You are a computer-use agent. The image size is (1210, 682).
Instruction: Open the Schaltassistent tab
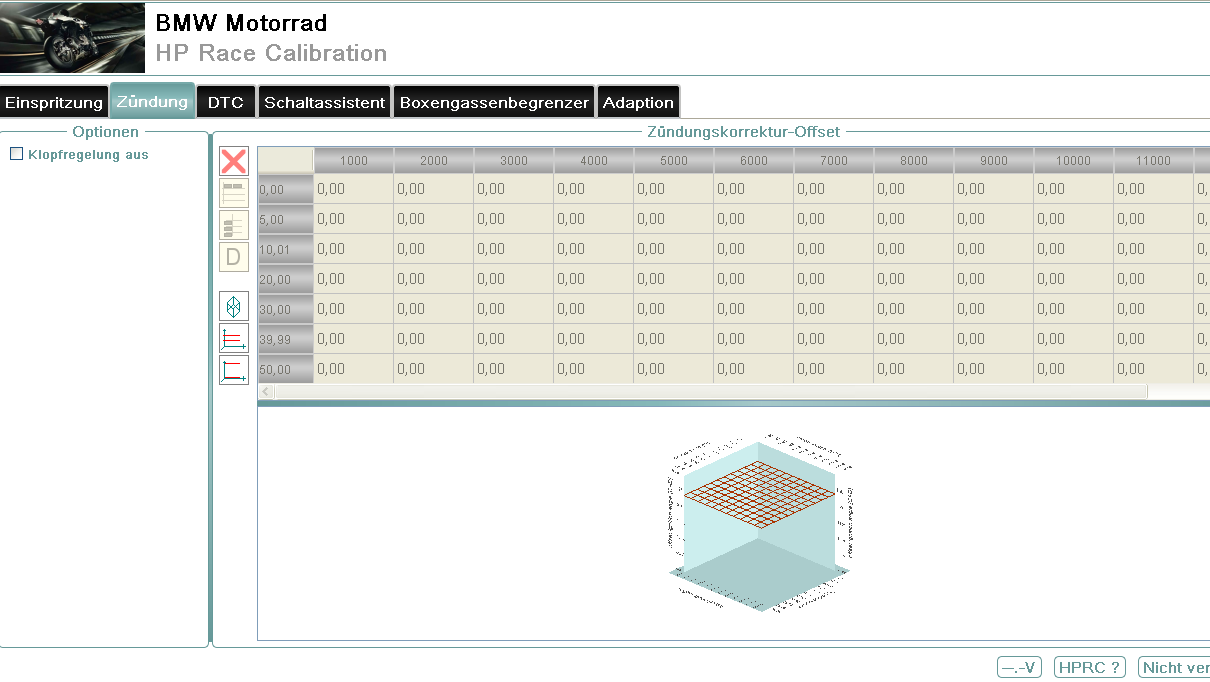[324, 103]
